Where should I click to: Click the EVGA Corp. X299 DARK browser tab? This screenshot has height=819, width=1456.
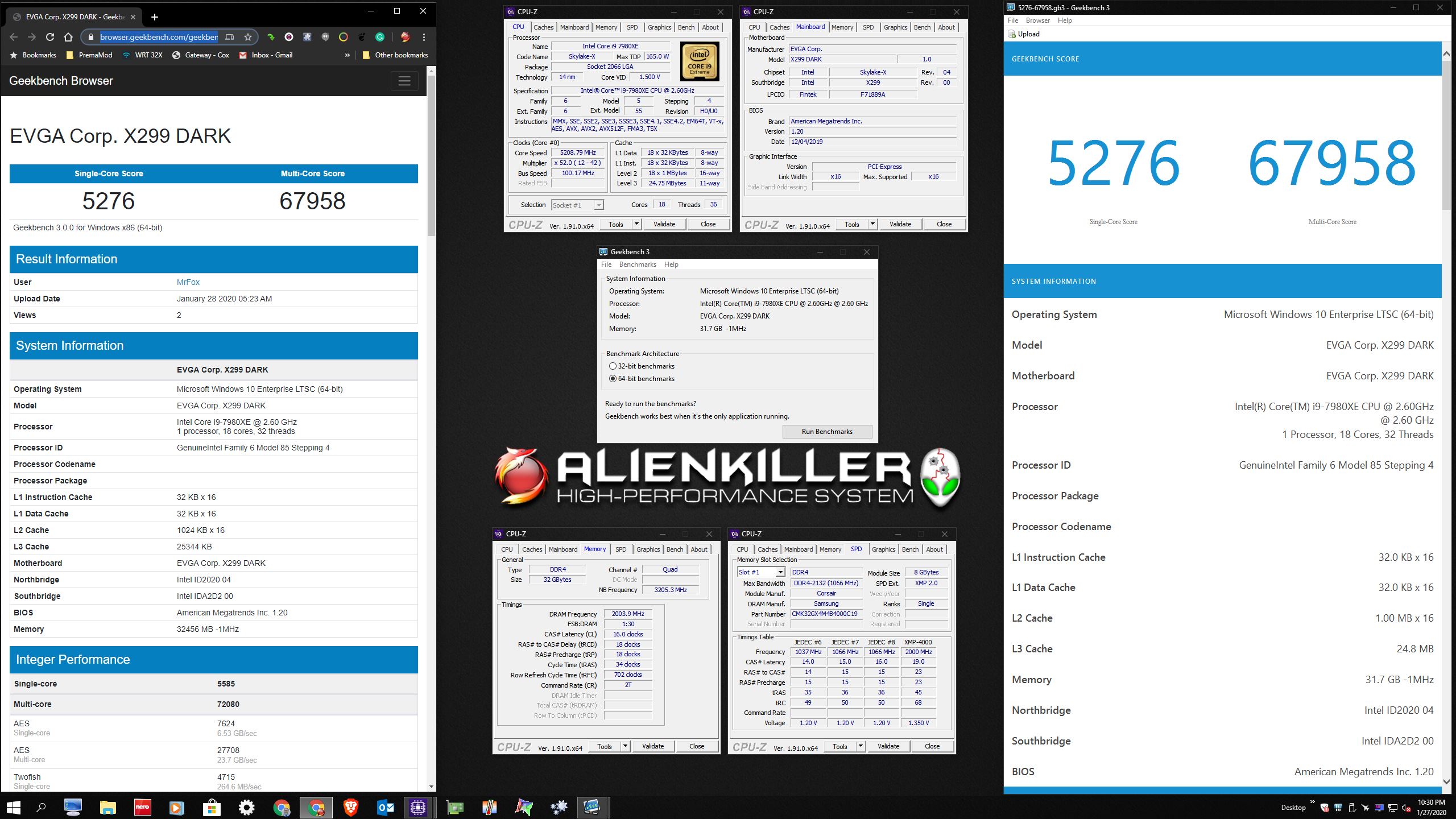(74, 17)
